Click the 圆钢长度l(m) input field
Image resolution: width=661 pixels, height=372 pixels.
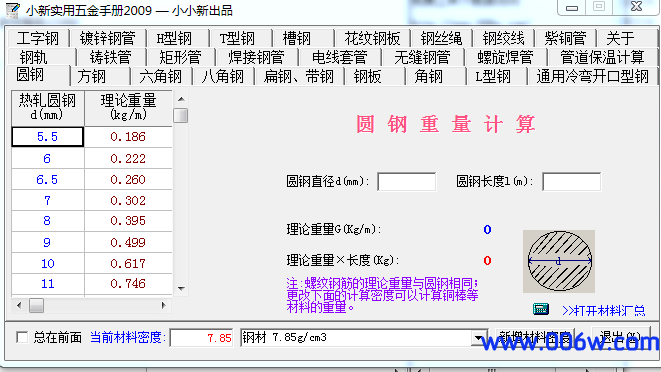pyautogui.click(x=571, y=181)
